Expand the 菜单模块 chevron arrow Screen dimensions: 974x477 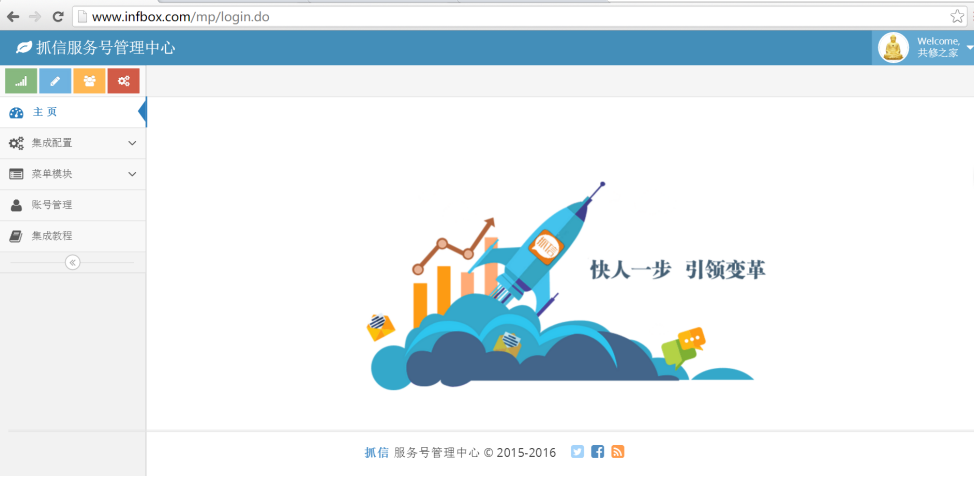pyautogui.click(x=132, y=174)
